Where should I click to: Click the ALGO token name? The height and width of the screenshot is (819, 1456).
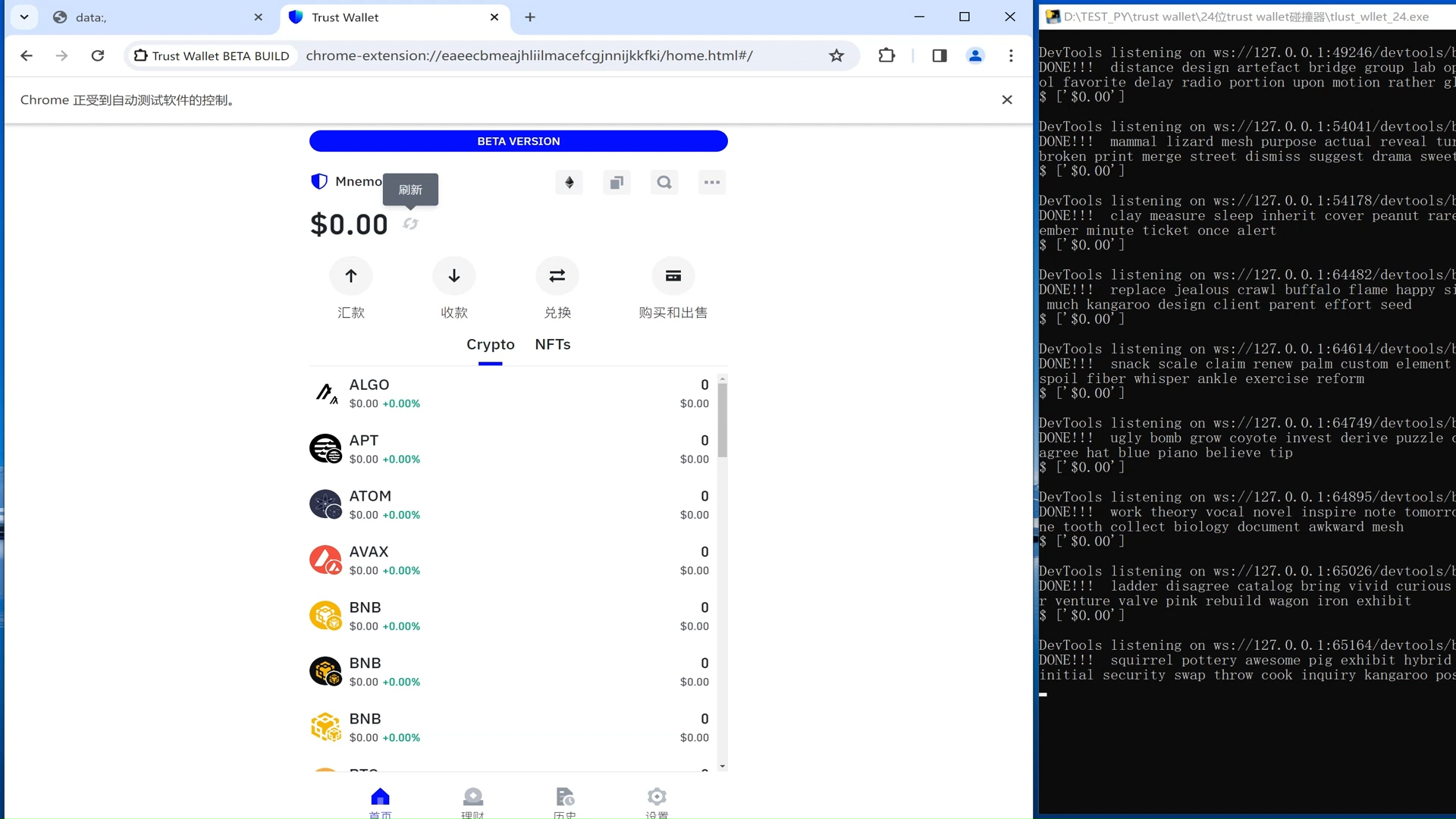(369, 384)
